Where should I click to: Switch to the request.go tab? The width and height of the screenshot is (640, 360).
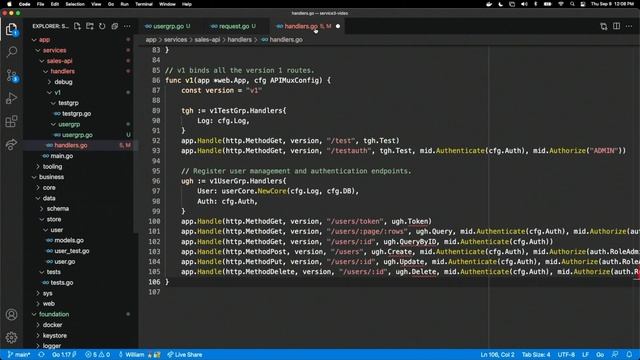[x=233, y=26]
